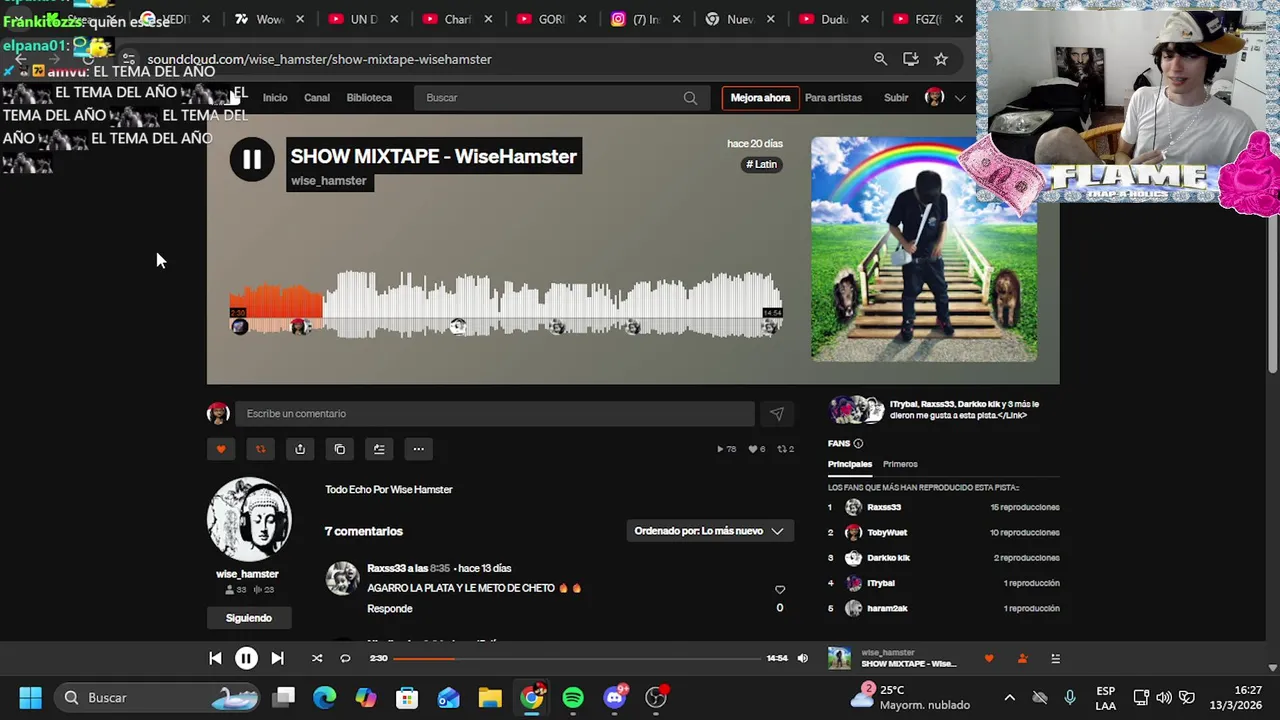Copy the track link icon
Screen dimensions: 1280x720
(x=340, y=449)
